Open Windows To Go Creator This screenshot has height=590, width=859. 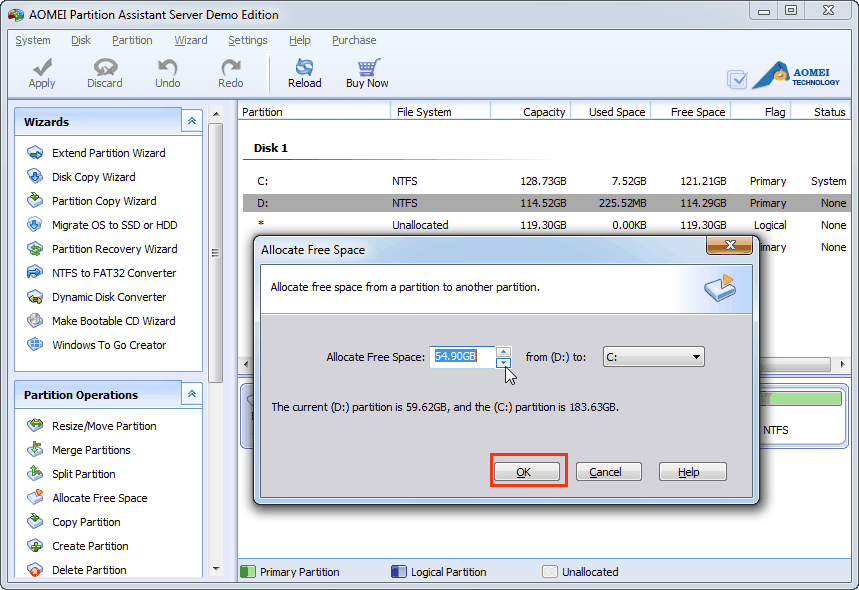[109, 345]
